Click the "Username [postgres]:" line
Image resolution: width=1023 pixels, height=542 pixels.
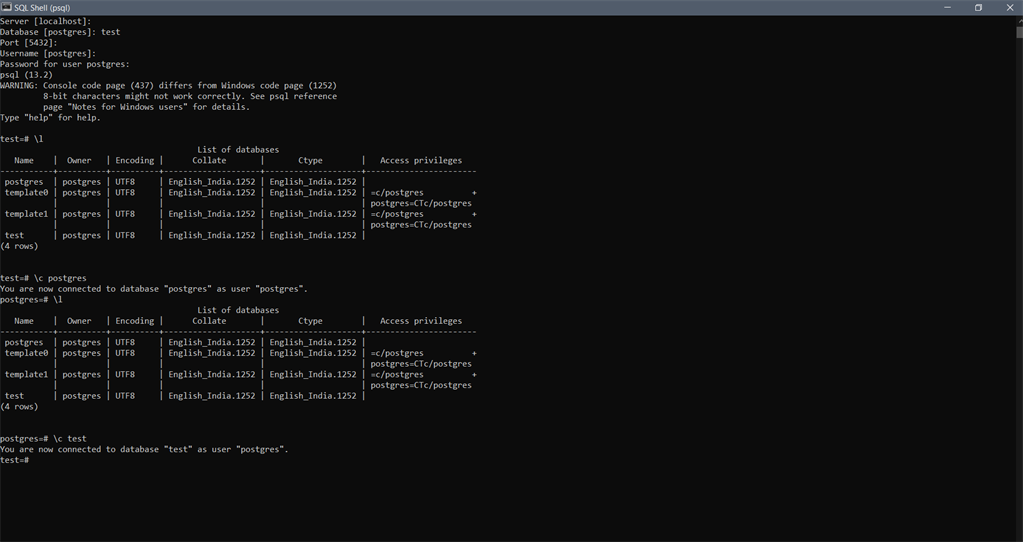48,53
